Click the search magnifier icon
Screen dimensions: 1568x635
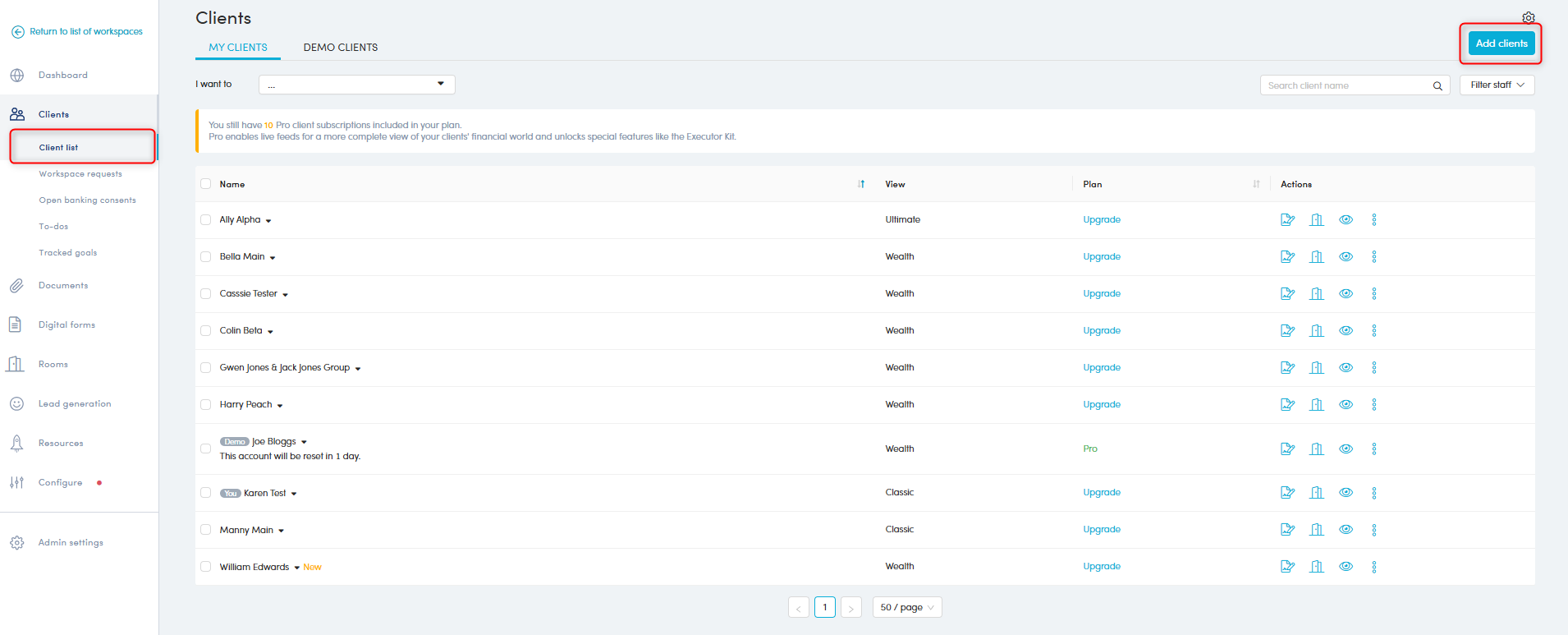(1437, 86)
